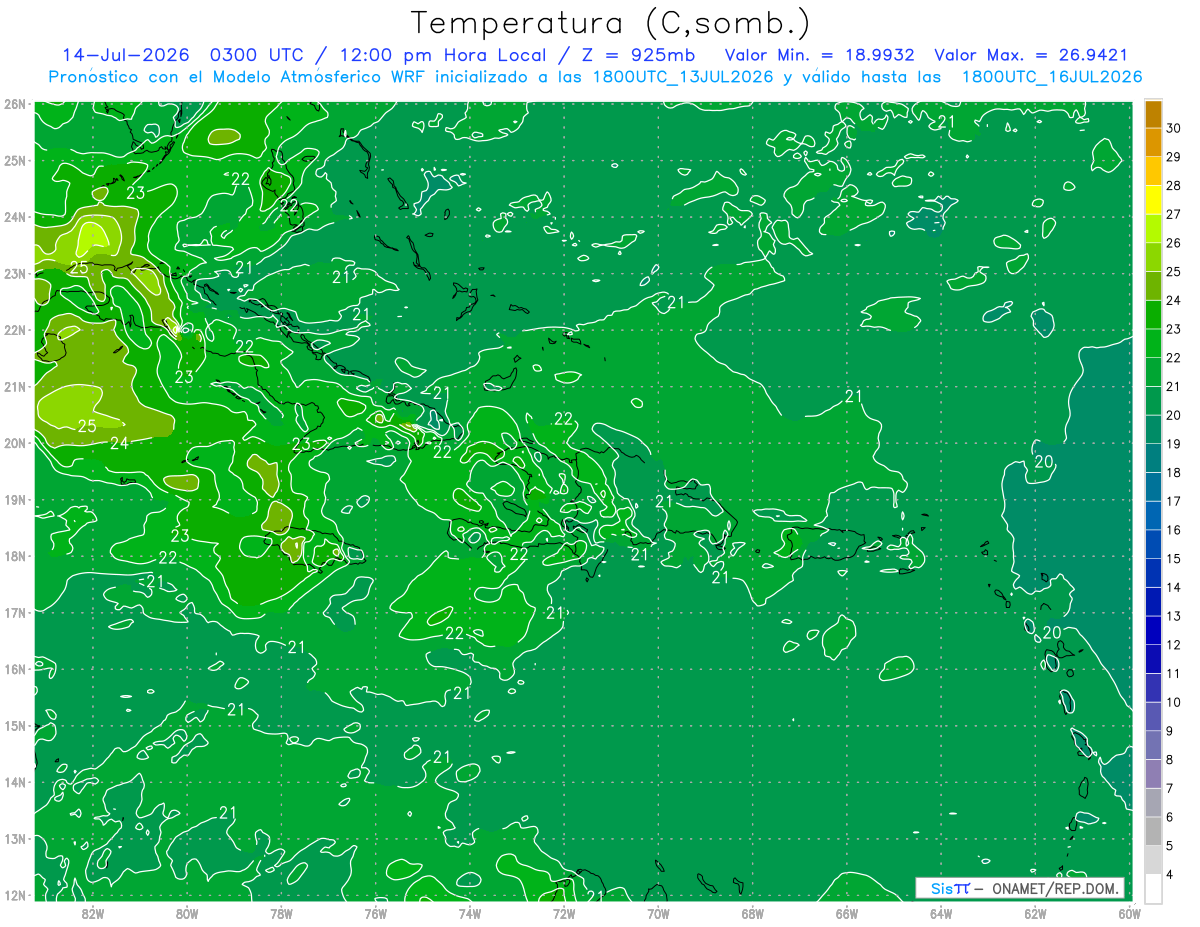Pick the gray swatch between legend 5 and 6
Screen dimensions: 1200x927
(x=1153, y=832)
